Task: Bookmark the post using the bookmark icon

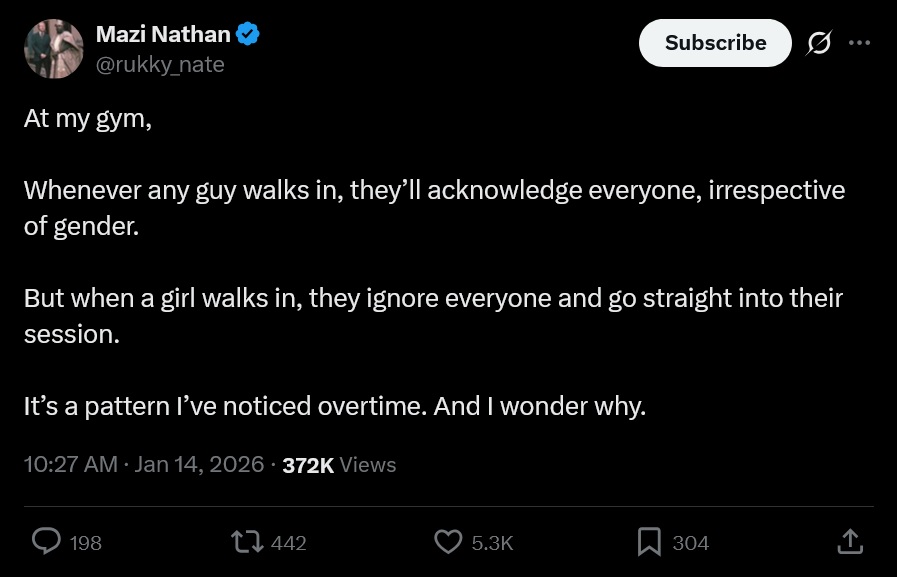Action: tap(649, 542)
